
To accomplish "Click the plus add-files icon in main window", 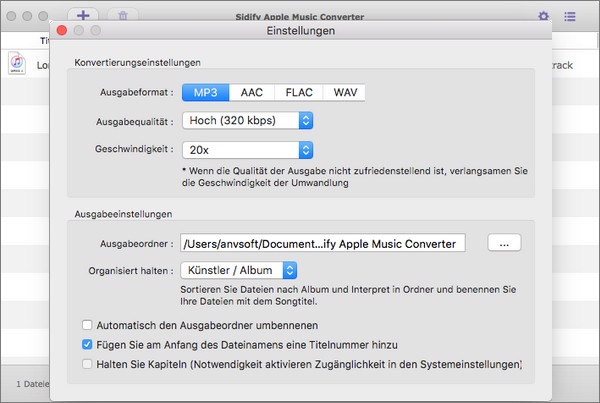I will click(83, 15).
